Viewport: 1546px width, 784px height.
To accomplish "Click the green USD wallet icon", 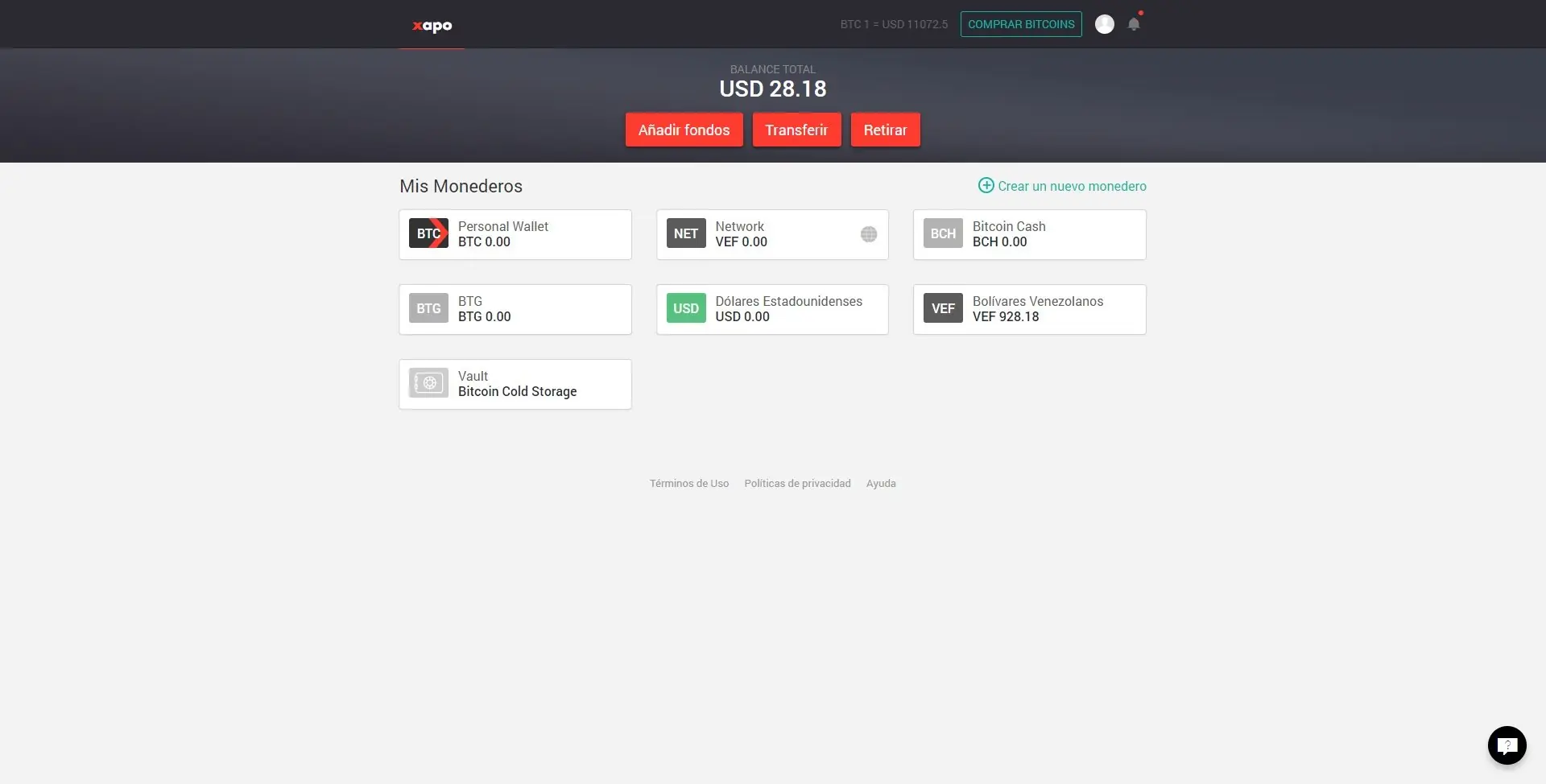I will click(x=686, y=308).
